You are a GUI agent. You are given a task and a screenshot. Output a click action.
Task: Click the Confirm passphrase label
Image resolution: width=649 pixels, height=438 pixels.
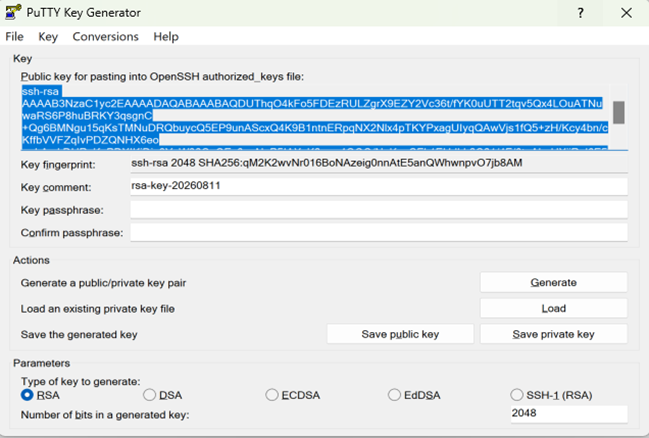[72, 233]
